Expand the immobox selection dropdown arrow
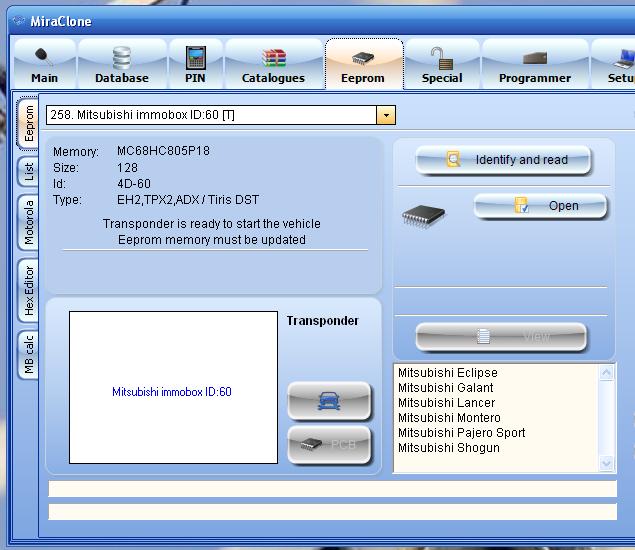Viewport: 635px width, 550px height. [x=386, y=115]
